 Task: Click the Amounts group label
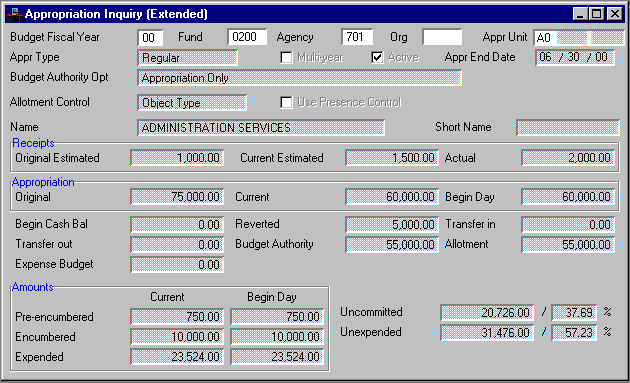[33, 287]
